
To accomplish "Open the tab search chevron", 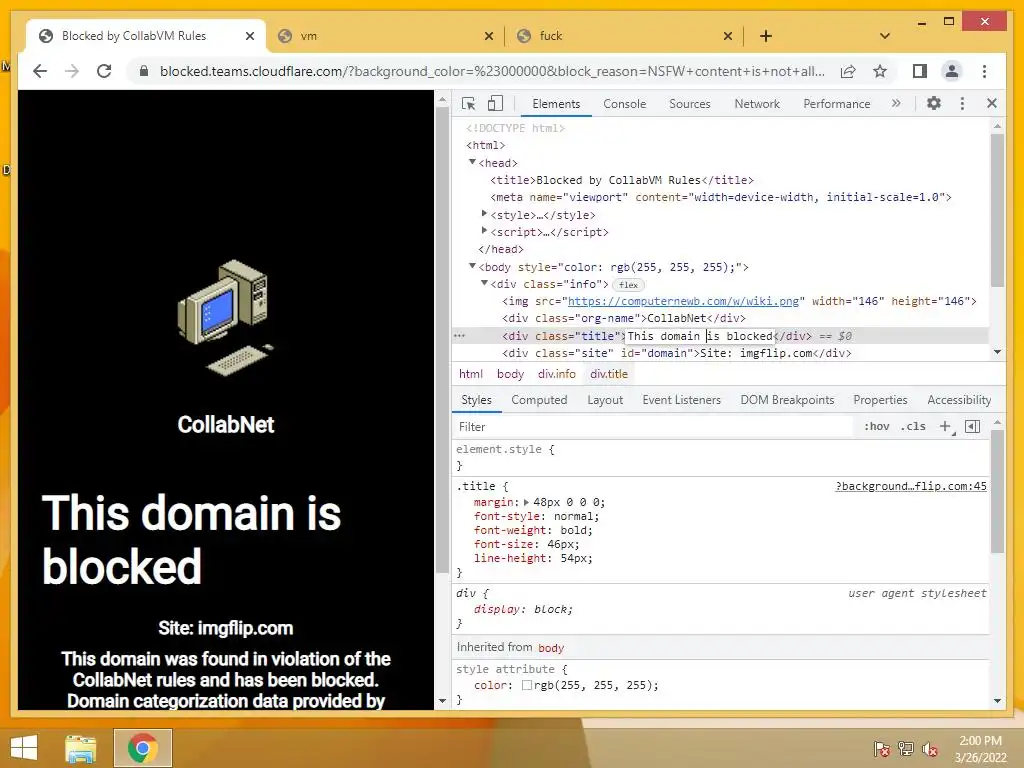I will (884, 36).
